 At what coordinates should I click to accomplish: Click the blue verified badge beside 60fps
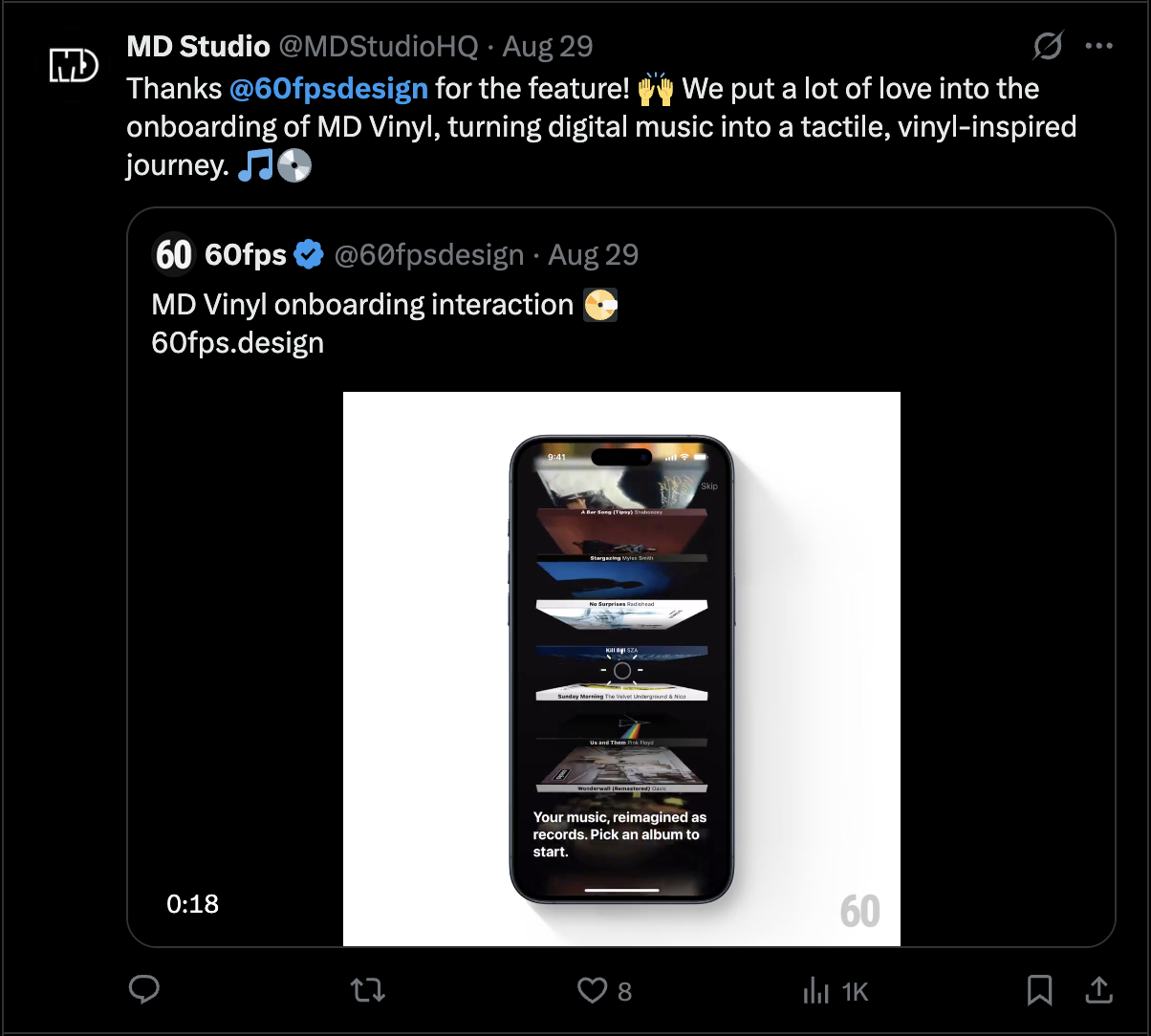309,254
